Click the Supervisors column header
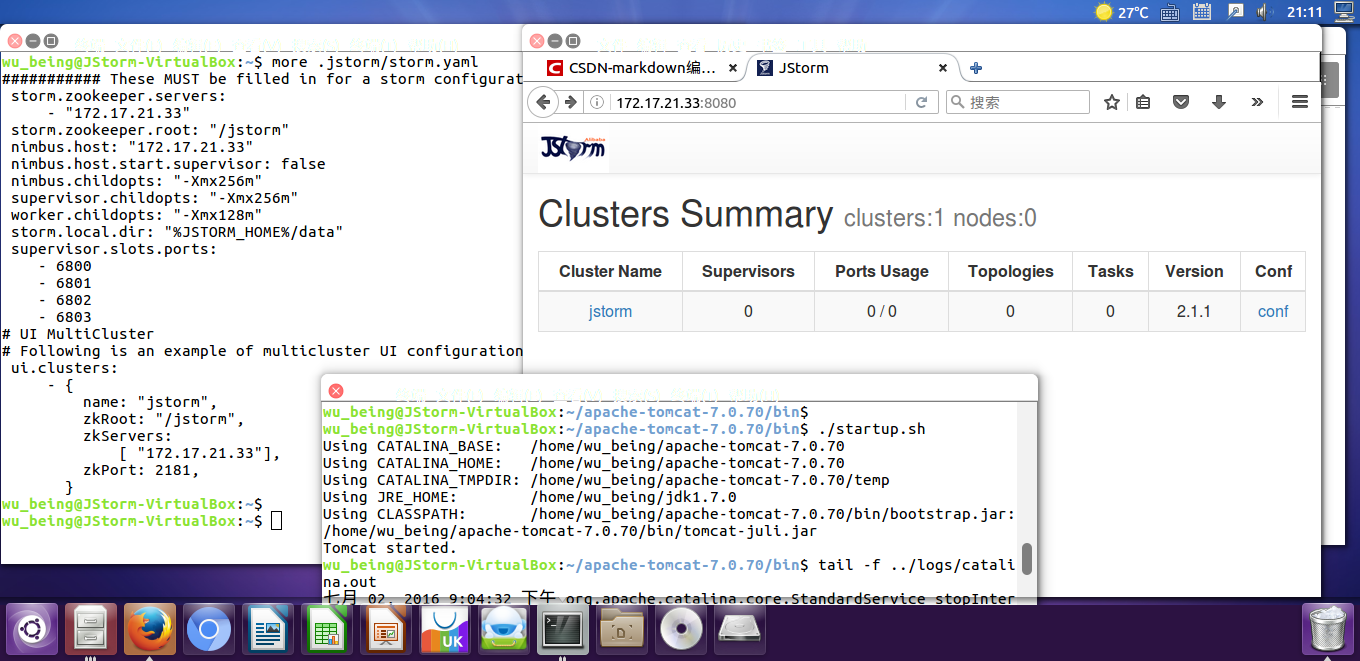 [748, 271]
